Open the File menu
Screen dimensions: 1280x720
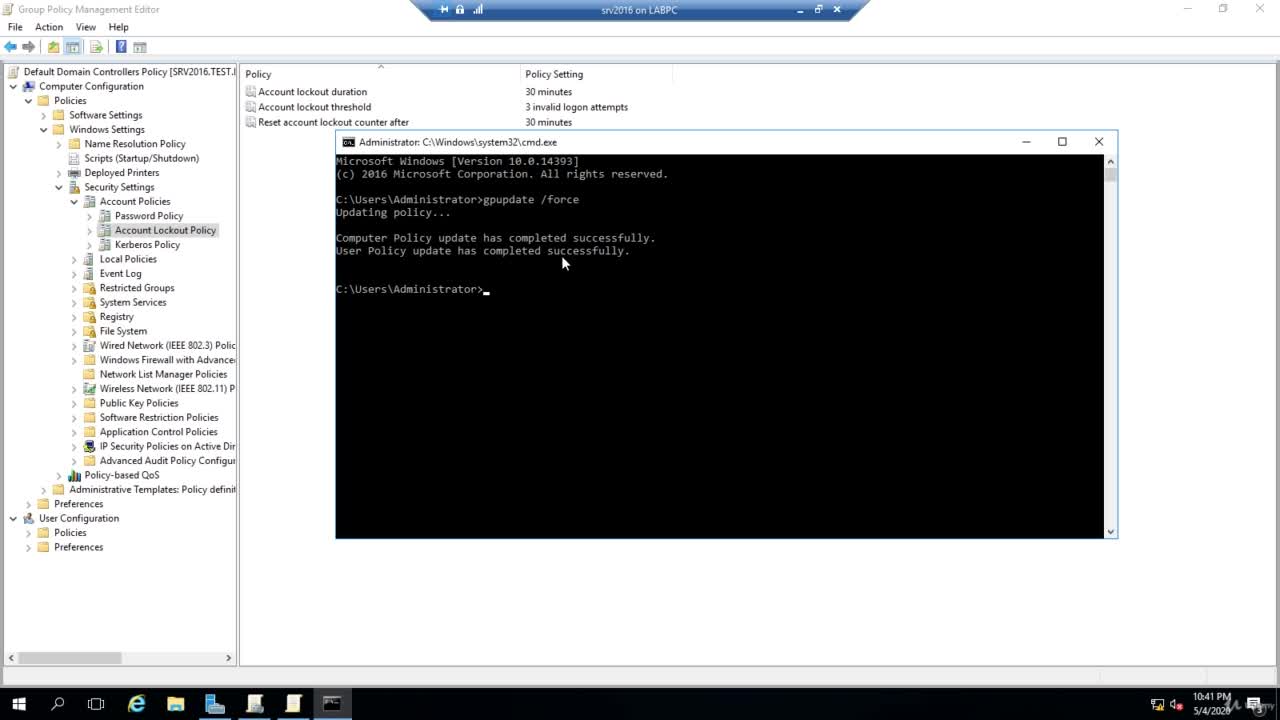(x=15, y=27)
